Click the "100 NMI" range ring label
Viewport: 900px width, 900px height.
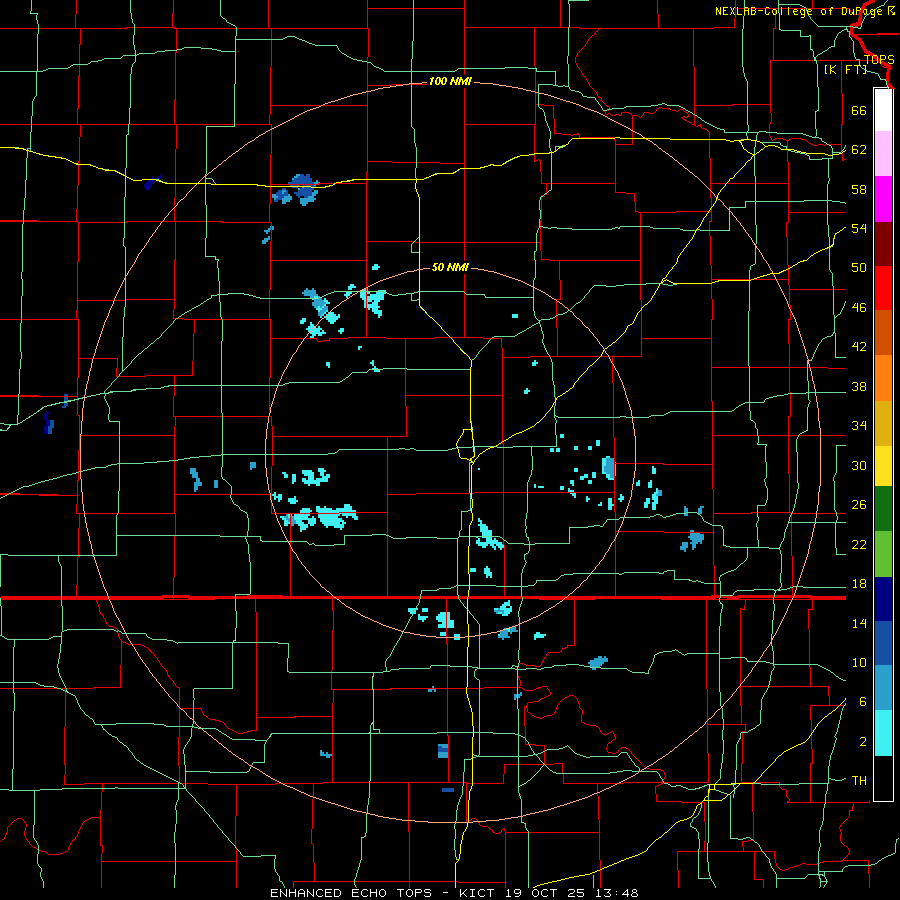[450, 82]
